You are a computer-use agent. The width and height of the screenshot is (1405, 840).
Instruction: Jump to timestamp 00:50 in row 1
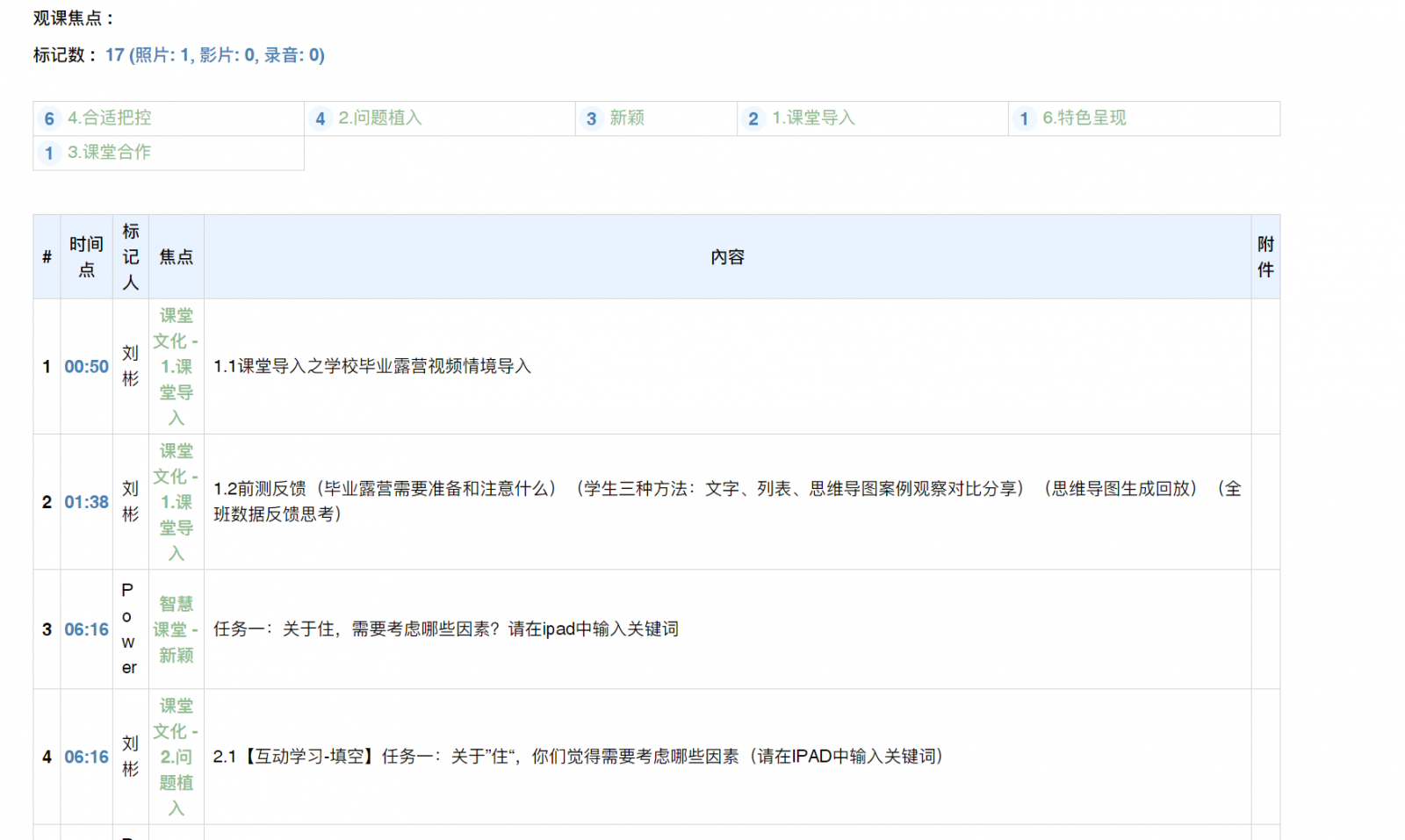tap(86, 367)
